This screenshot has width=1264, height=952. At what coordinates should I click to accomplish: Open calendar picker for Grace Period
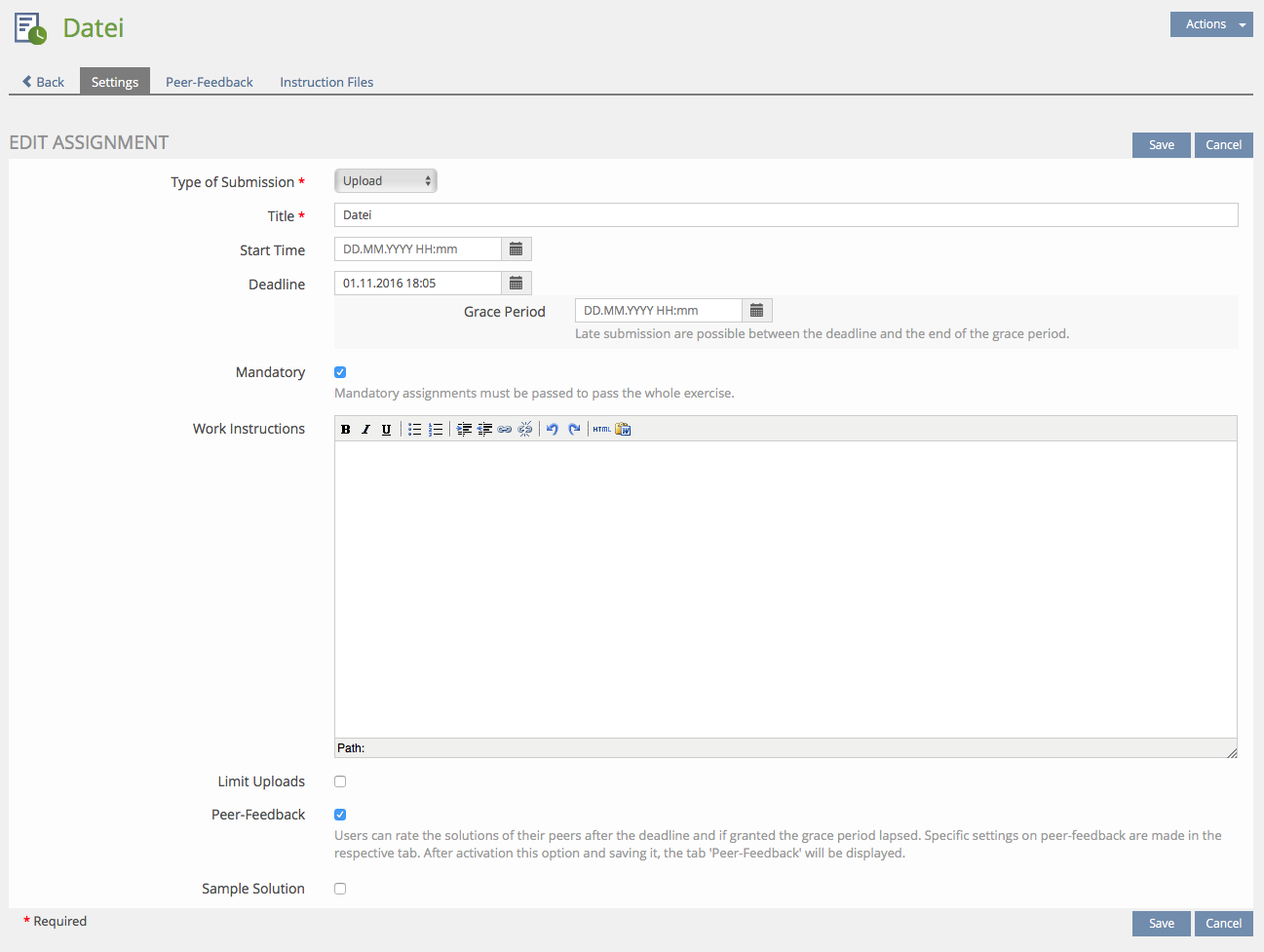757,311
